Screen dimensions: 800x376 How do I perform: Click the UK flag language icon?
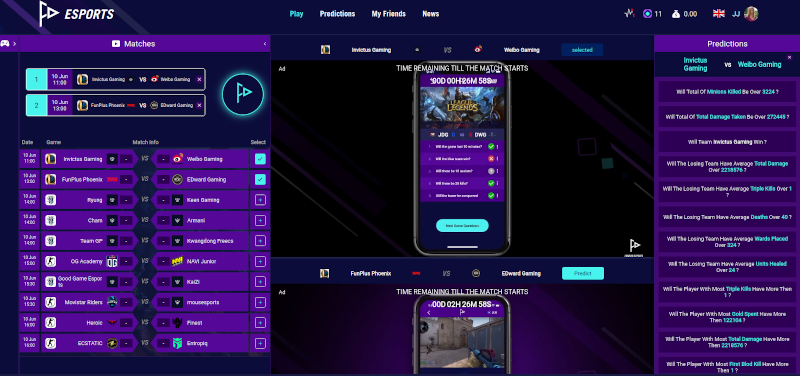pyautogui.click(x=719, y=14)
